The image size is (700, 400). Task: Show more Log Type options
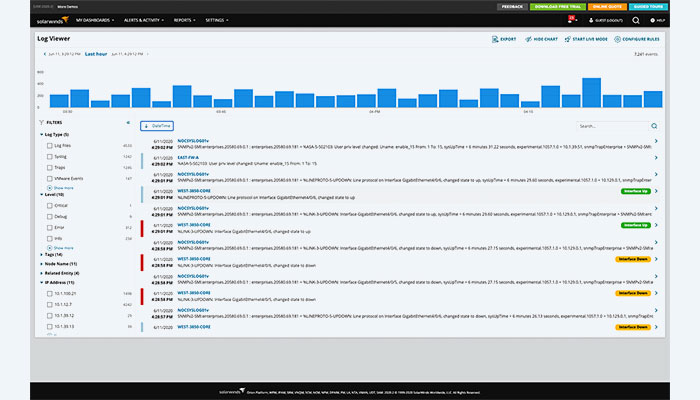click(60, 188)
